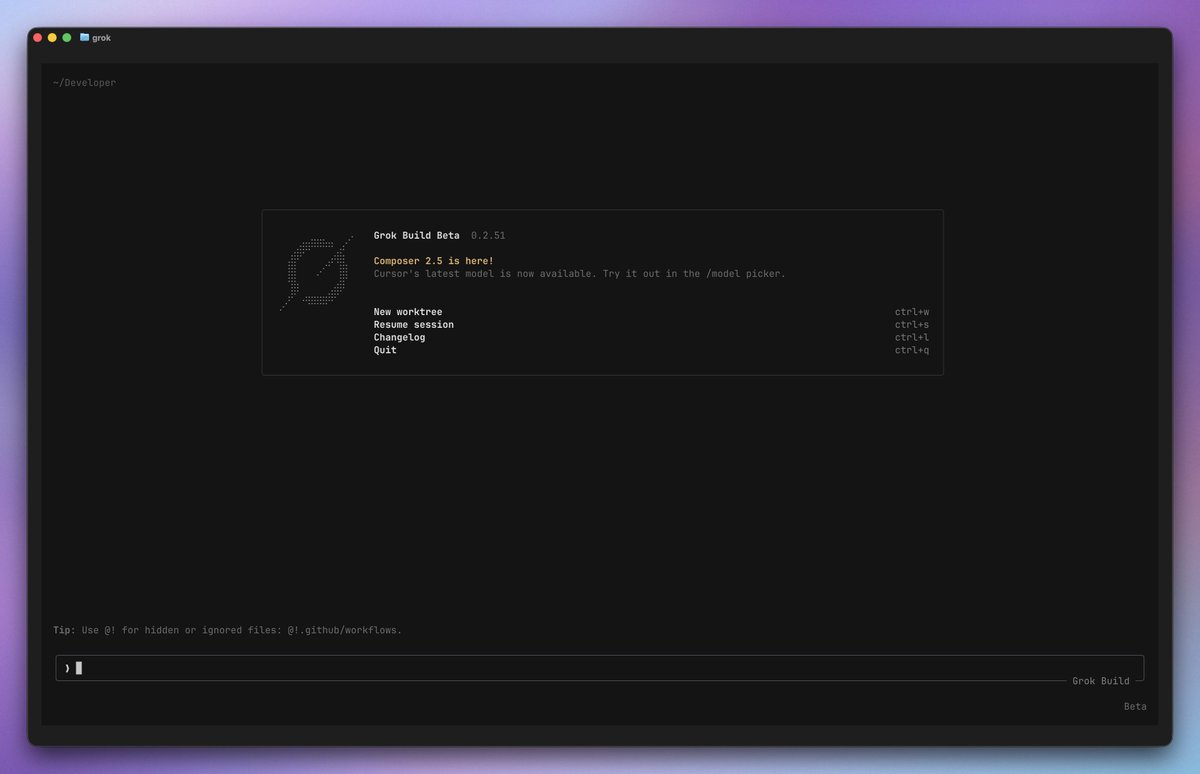Click the grok window title text

tap(101, 38)
